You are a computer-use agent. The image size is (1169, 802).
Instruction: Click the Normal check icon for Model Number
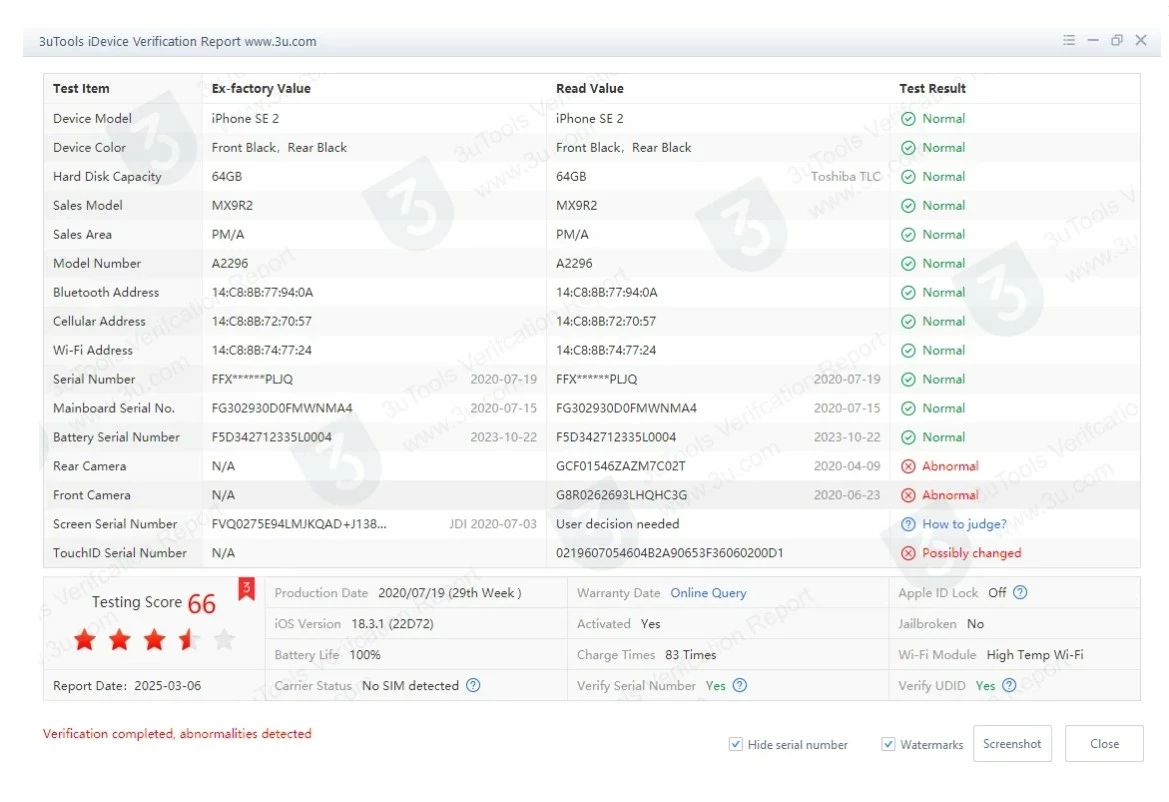[908, 264]
